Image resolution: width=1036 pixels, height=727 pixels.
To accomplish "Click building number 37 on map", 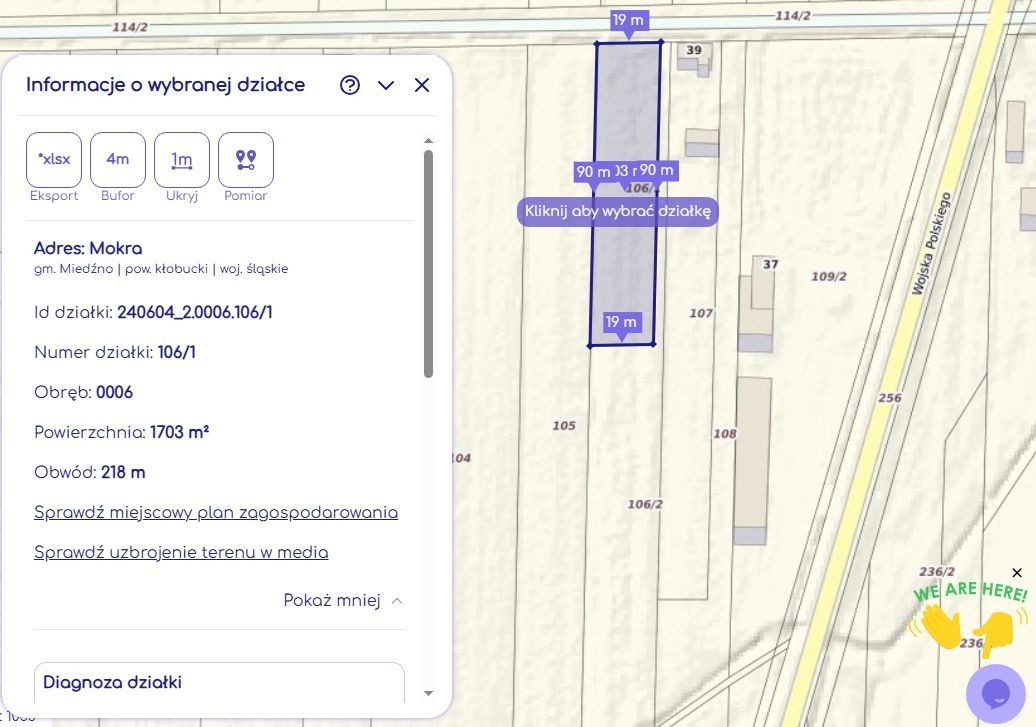I will (770, 264).
